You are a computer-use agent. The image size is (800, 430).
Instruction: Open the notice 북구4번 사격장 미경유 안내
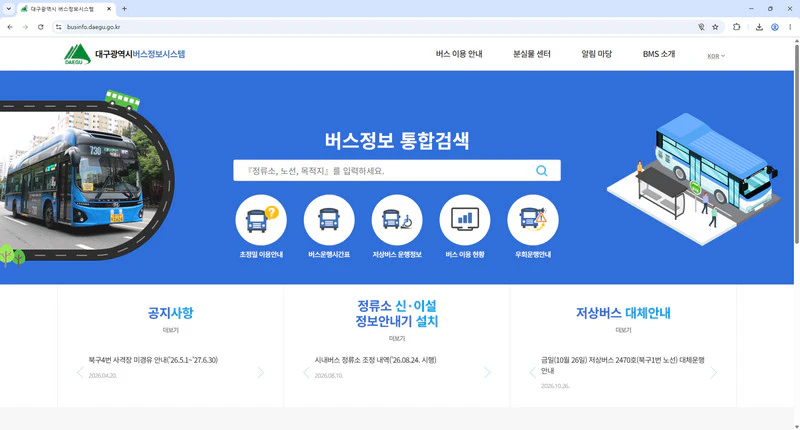point(153,360)
